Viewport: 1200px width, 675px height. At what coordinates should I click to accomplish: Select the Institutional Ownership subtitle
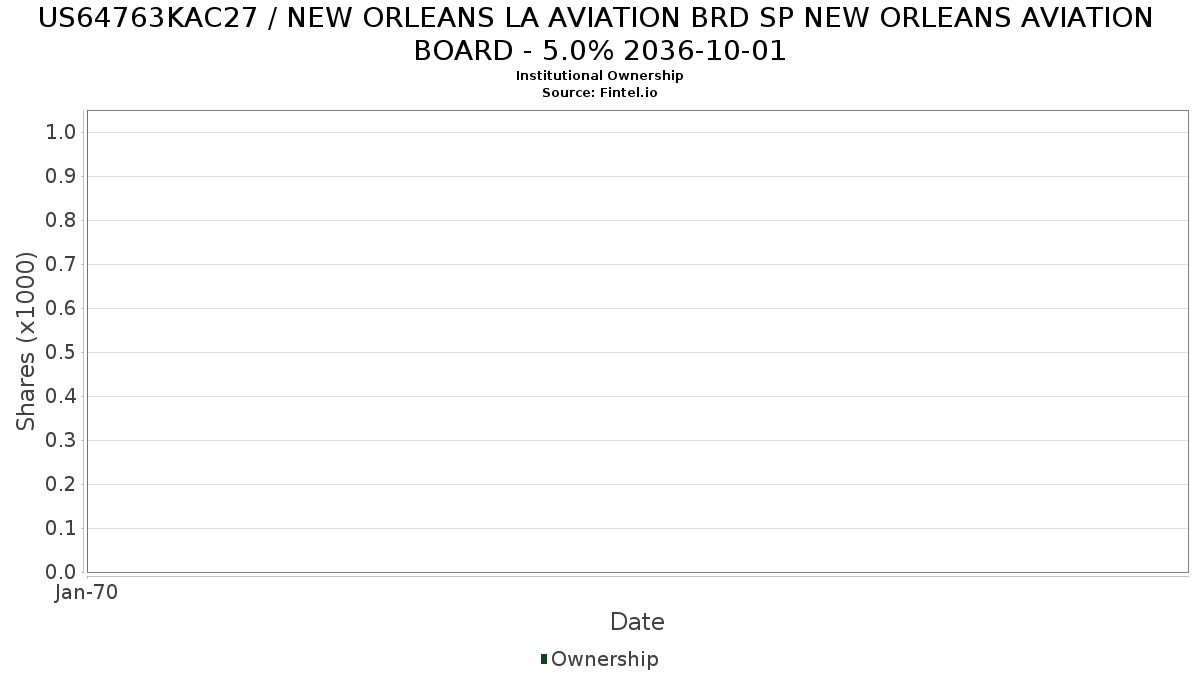pyautogui.click(x=600, y=76)
